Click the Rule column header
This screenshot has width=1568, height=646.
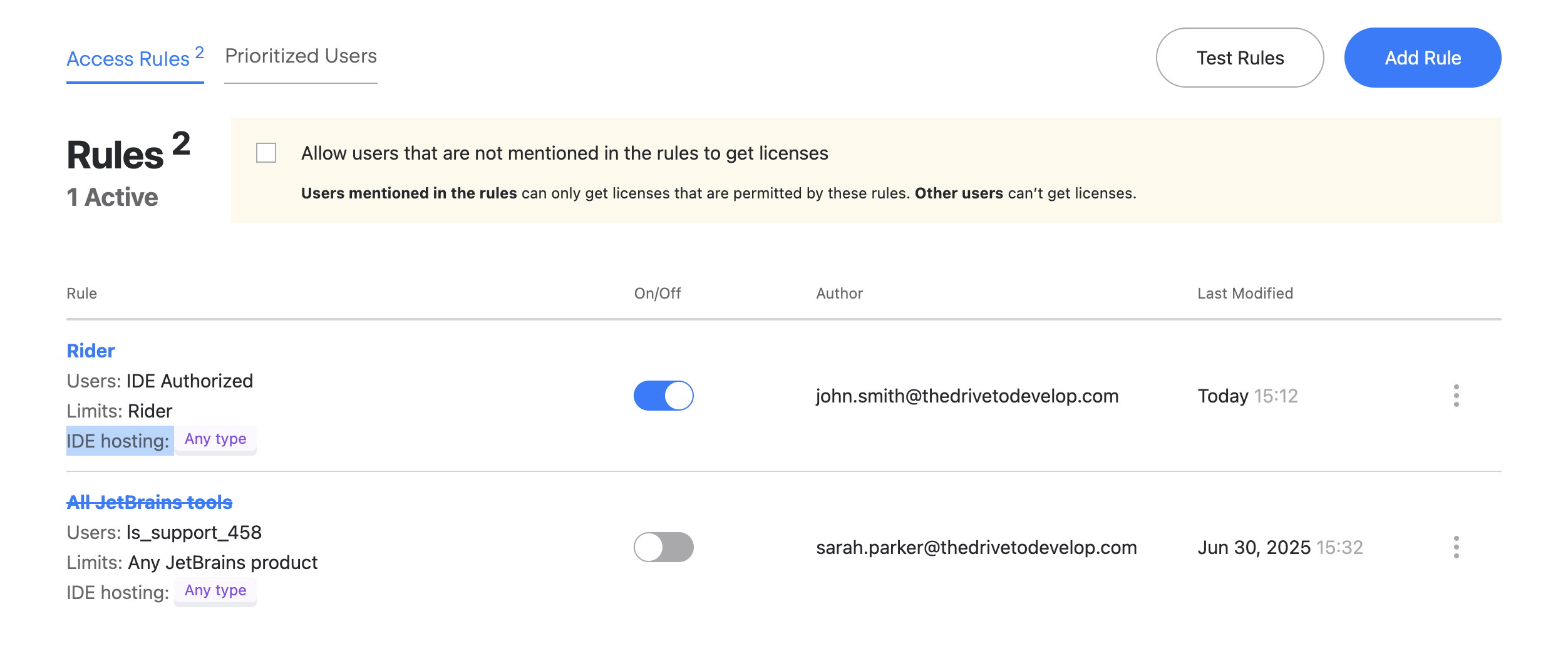point(82,294)
